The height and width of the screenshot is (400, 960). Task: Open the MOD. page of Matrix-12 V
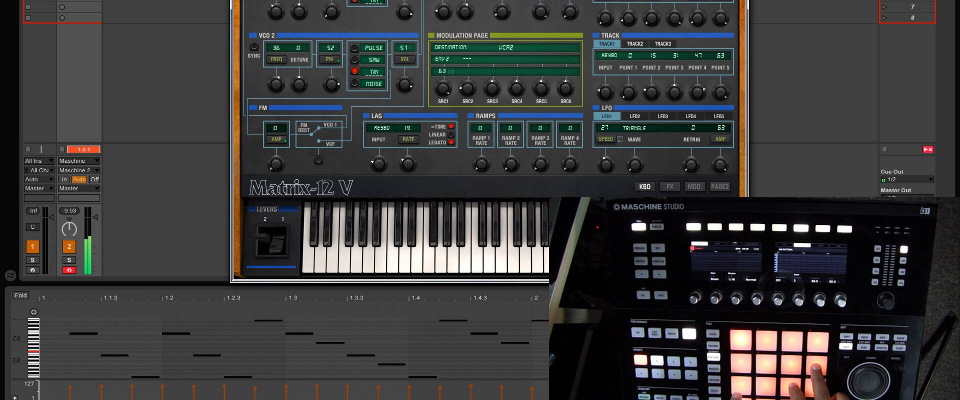tap(695, 187)
